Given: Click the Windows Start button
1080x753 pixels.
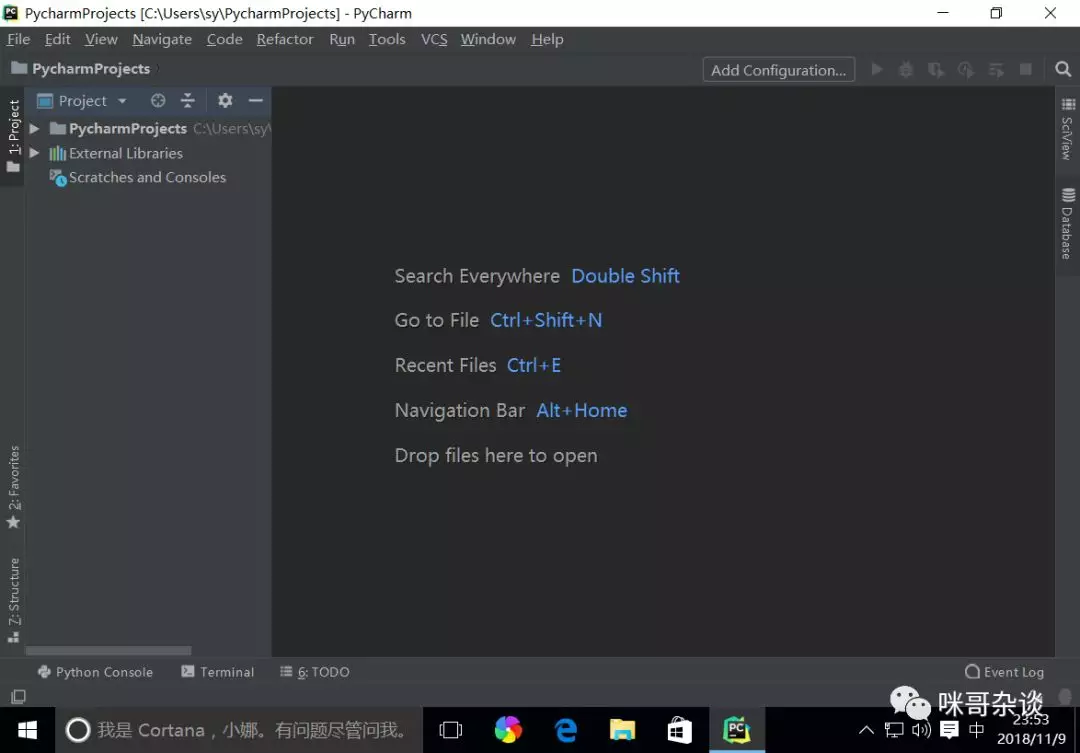Looking at the screenshot, I should [x=28, y=730].
